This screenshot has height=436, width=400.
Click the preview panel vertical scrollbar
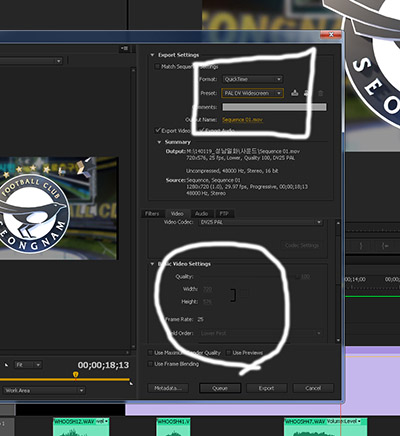tap(133, 208)
